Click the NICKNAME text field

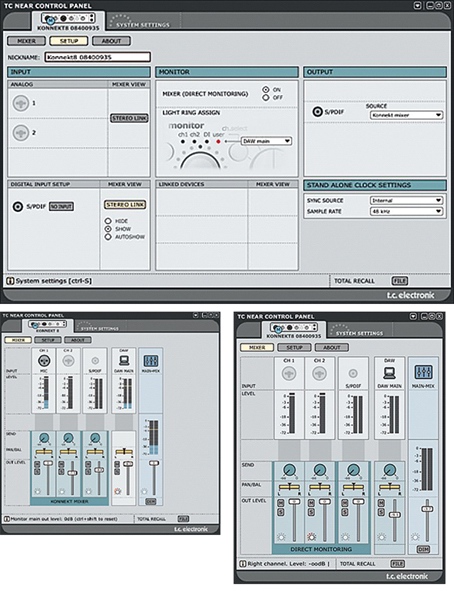click(98, 57)
